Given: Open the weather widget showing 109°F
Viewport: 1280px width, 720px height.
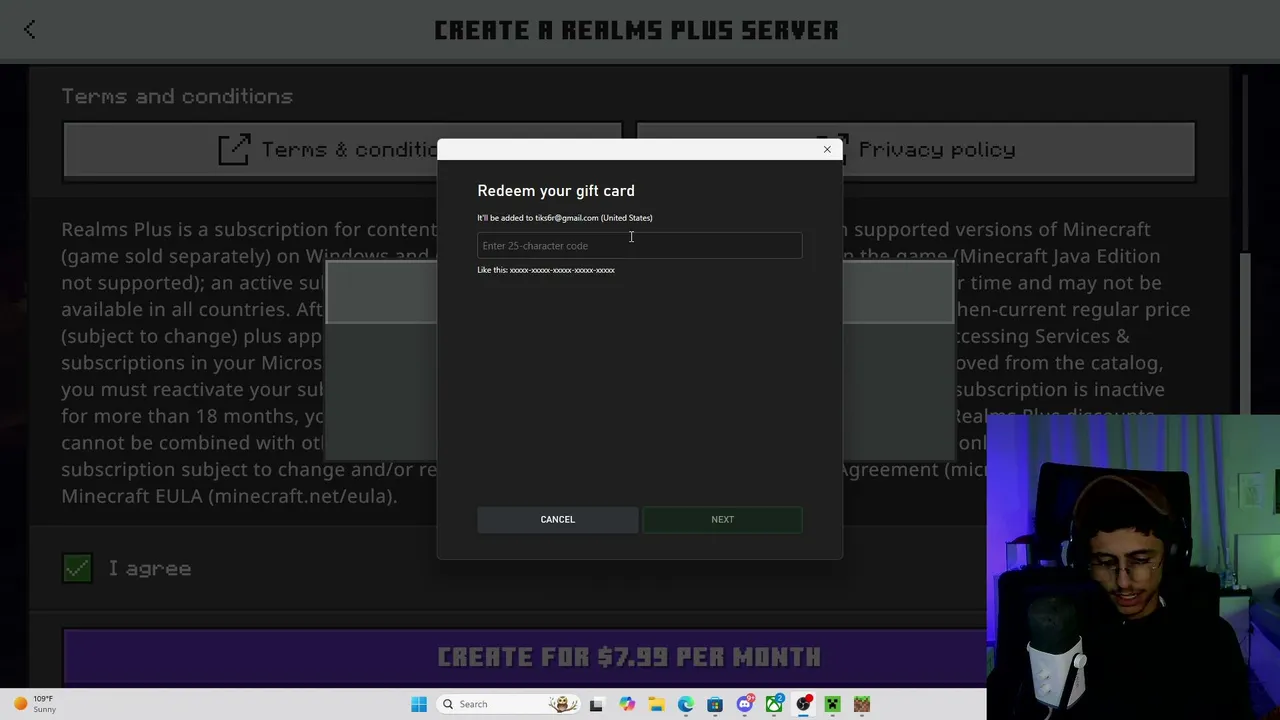Looking at the screenshot, I should tap(35, 704).
